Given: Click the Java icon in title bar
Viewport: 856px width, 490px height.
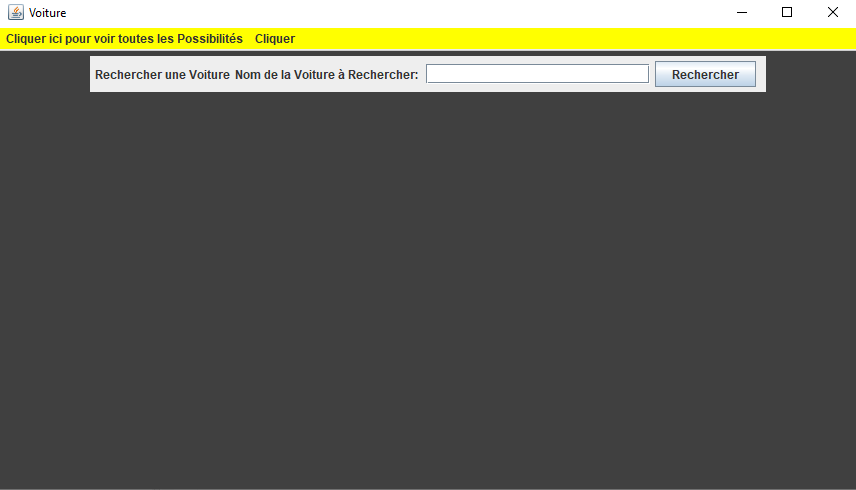Looking at the screenshot, I should [16, 12].
